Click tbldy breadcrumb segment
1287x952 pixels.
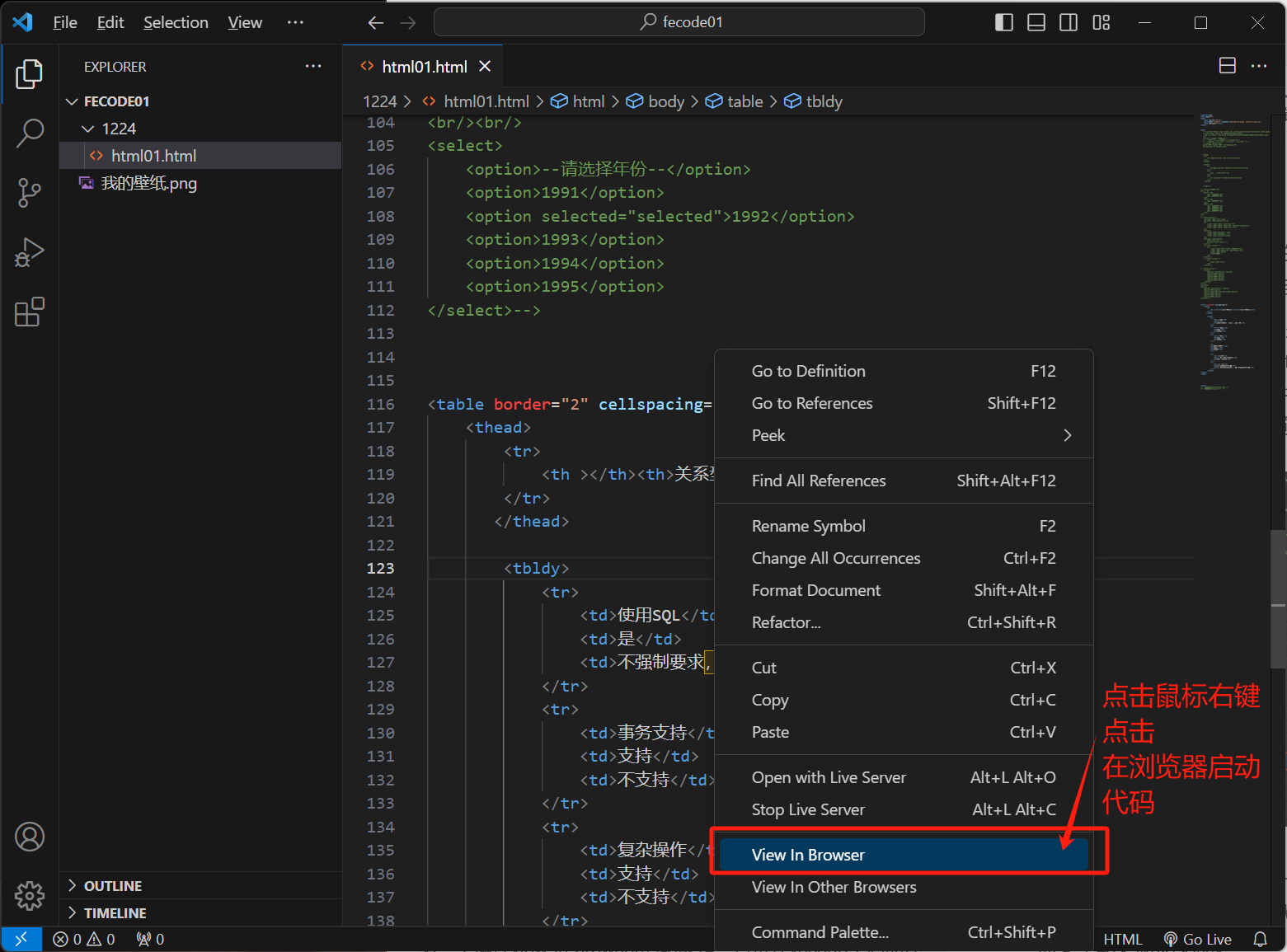813,101
